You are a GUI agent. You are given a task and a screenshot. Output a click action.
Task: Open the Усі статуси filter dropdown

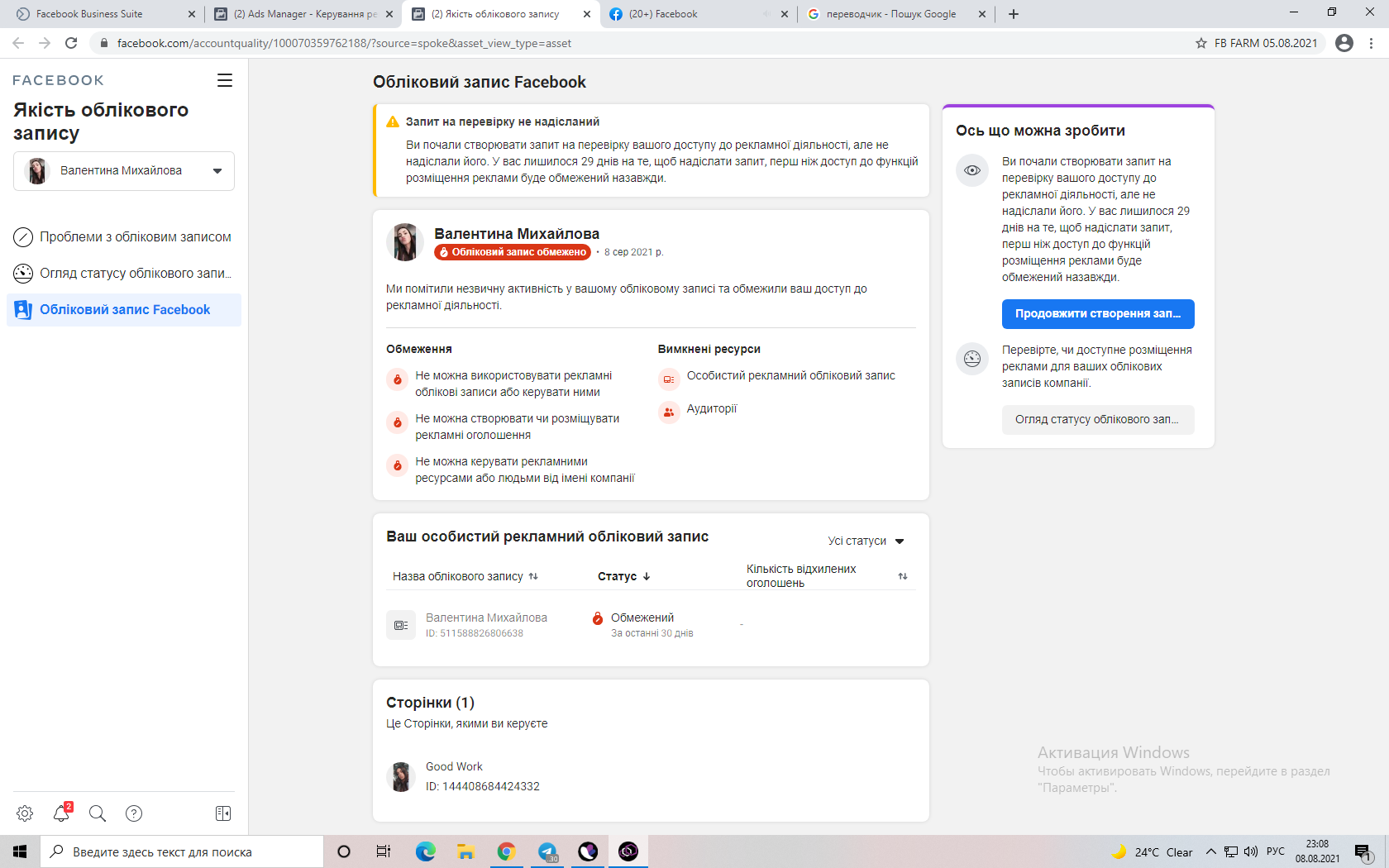pos(866,541)
